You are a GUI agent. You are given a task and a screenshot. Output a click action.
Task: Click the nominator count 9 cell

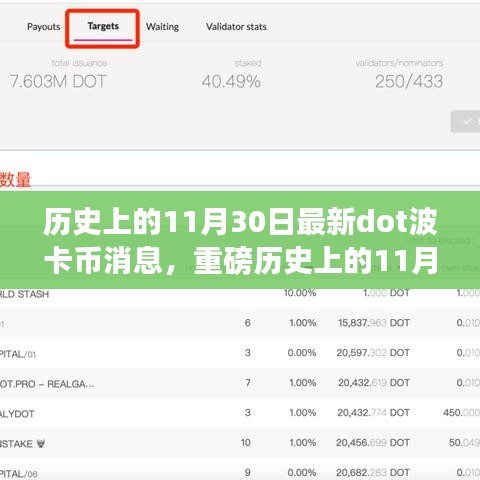(247, 473)
